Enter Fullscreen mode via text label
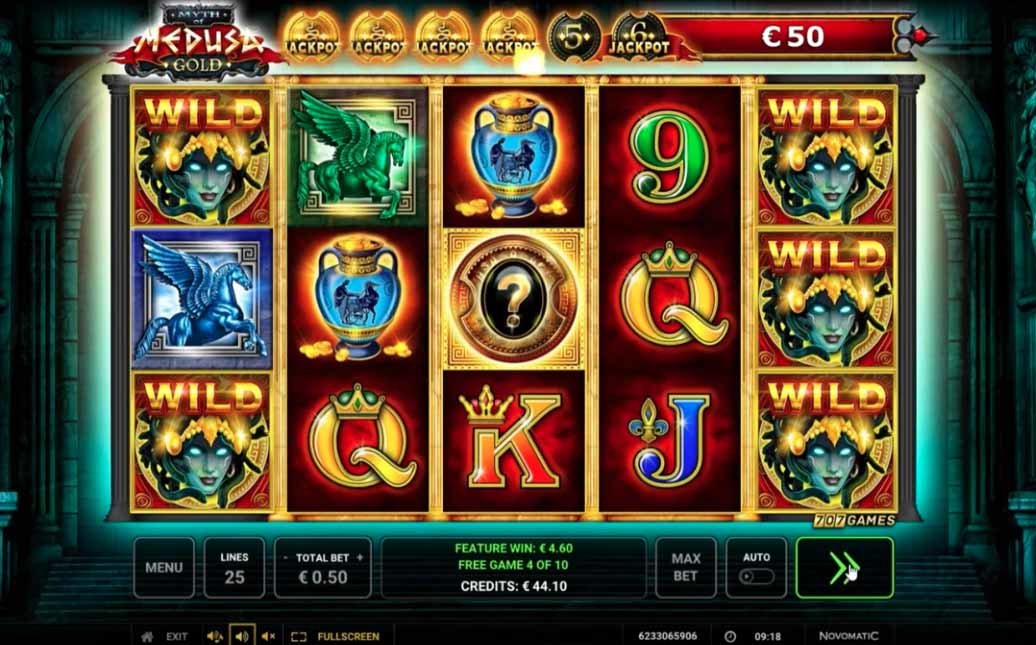1036x645 pixels. [348, 637]
